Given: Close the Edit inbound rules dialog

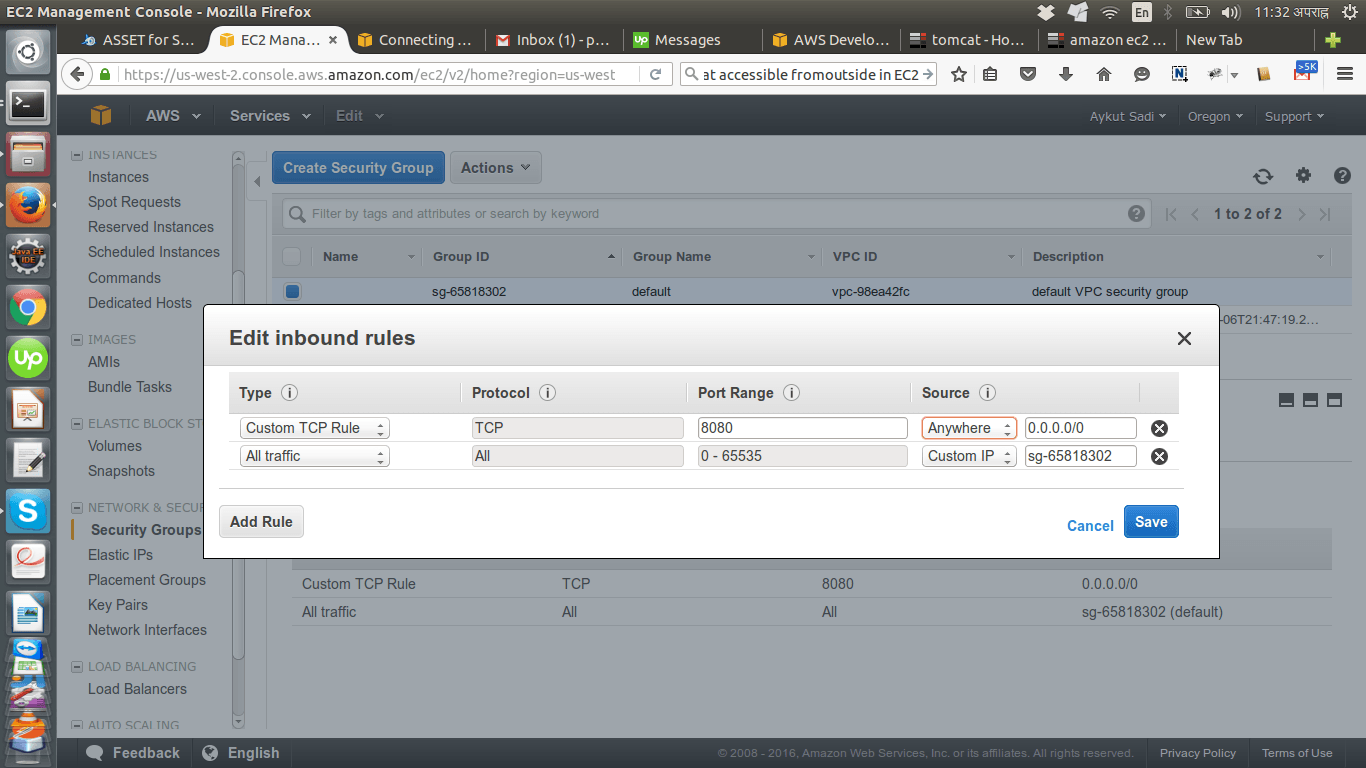Looking at the screenshot, I should pos(1184,339).
